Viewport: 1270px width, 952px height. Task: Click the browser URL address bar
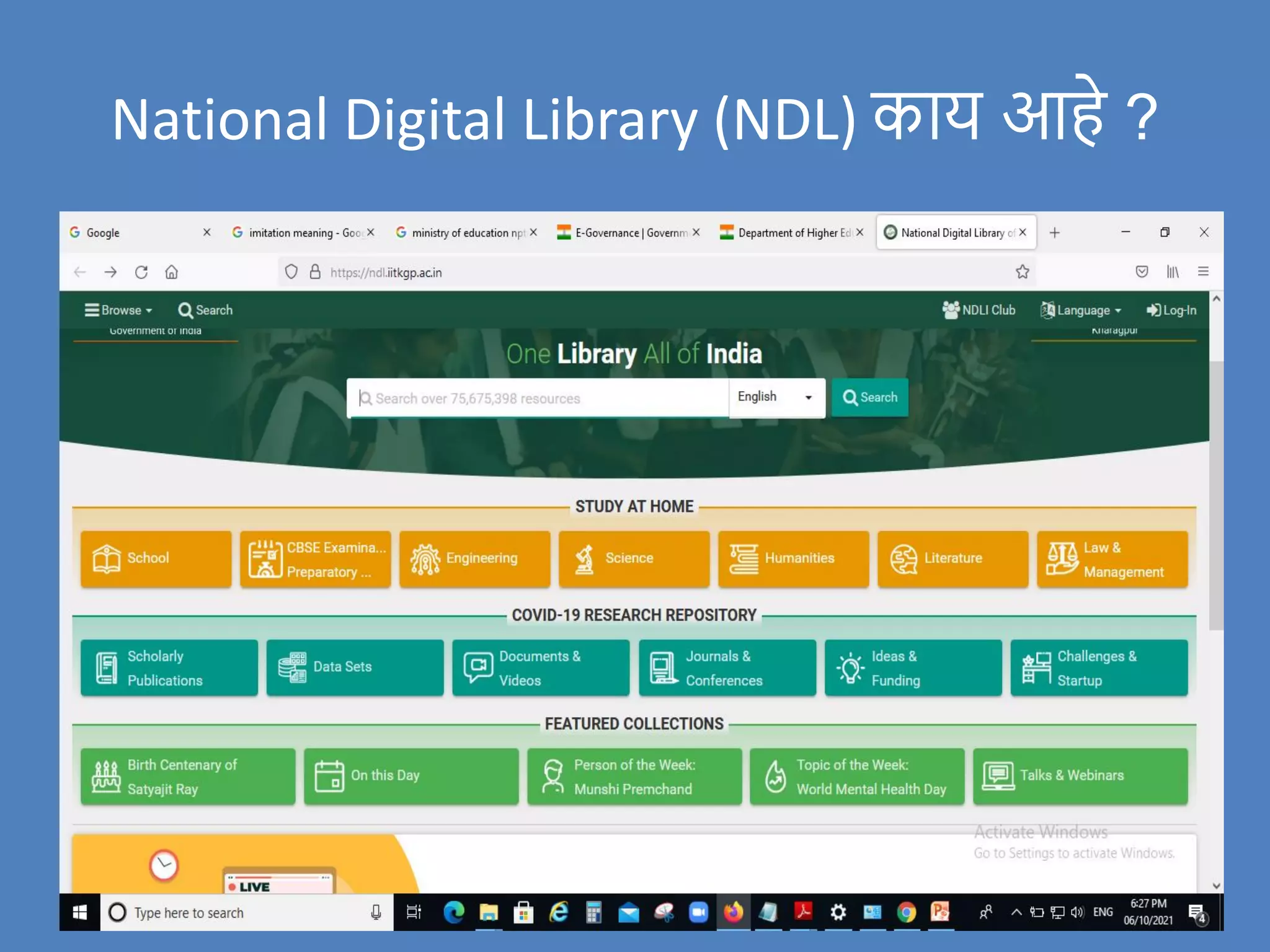pyautogui.click(x=657, y=272)
